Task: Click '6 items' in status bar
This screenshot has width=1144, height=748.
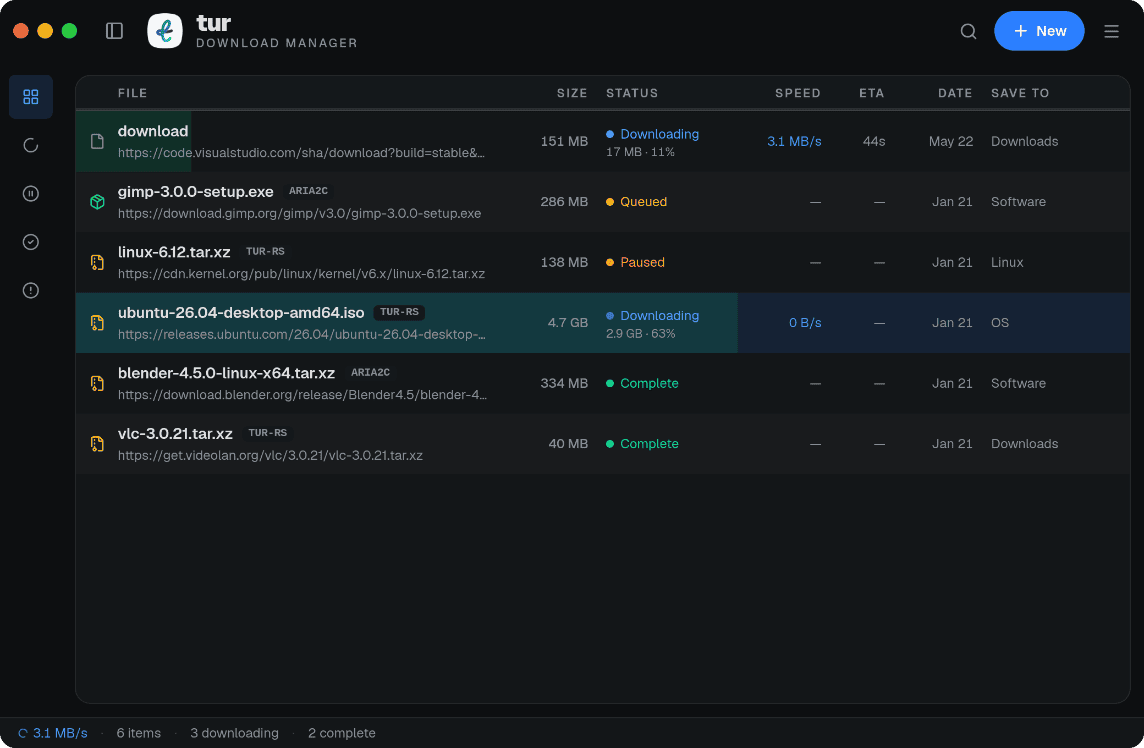Action: point(139,733)
